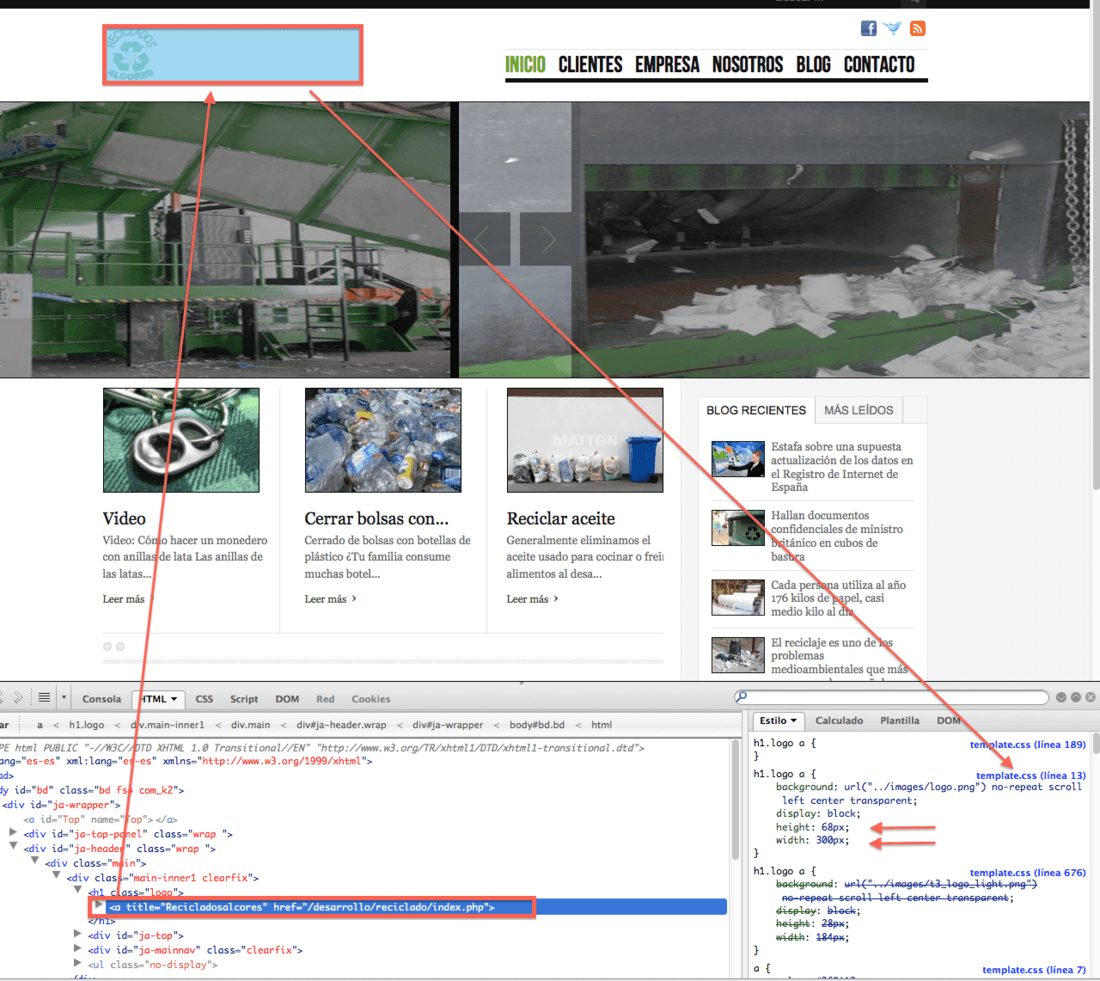Open the INICIO menu item
The width and height of the screenshot is (1100, 981).
tap(525, 65)
